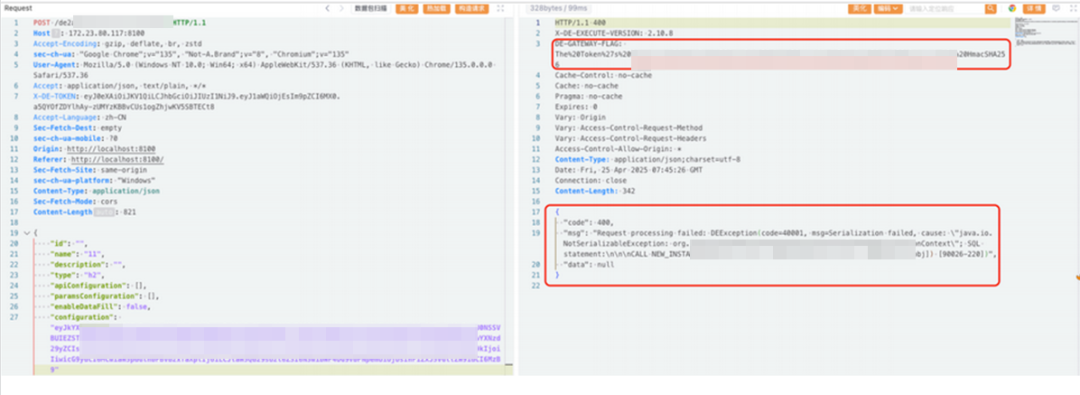Open the response in the Chrome browser icon
The height and width of the screenshot is (395, 1080).
point(1012,8)
